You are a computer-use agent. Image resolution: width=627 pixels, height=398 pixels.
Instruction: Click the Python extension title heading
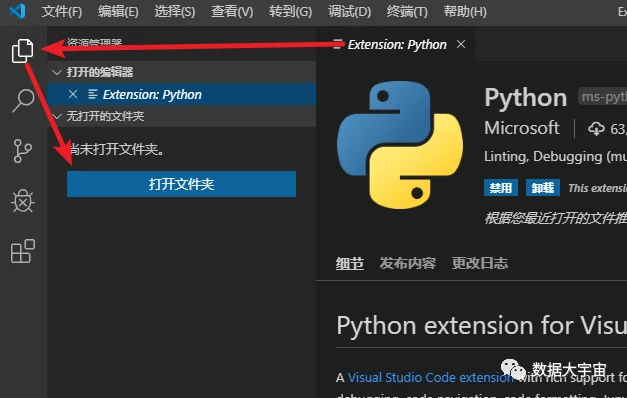click(525, 97)
